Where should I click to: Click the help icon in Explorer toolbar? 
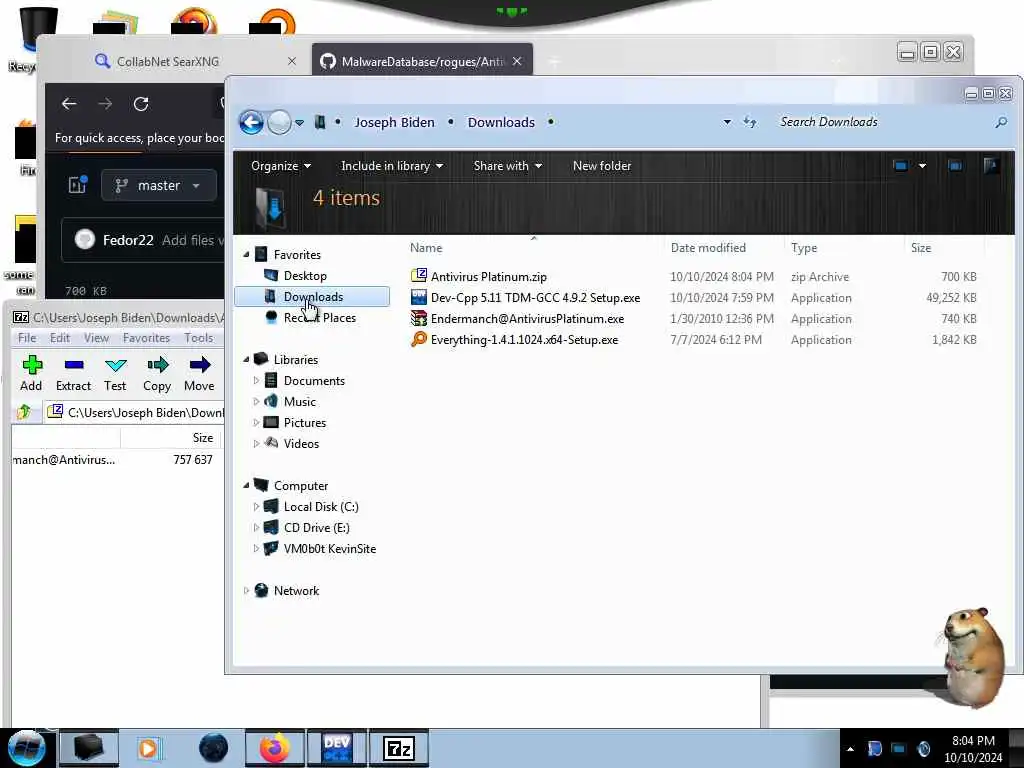coord(991,166)
